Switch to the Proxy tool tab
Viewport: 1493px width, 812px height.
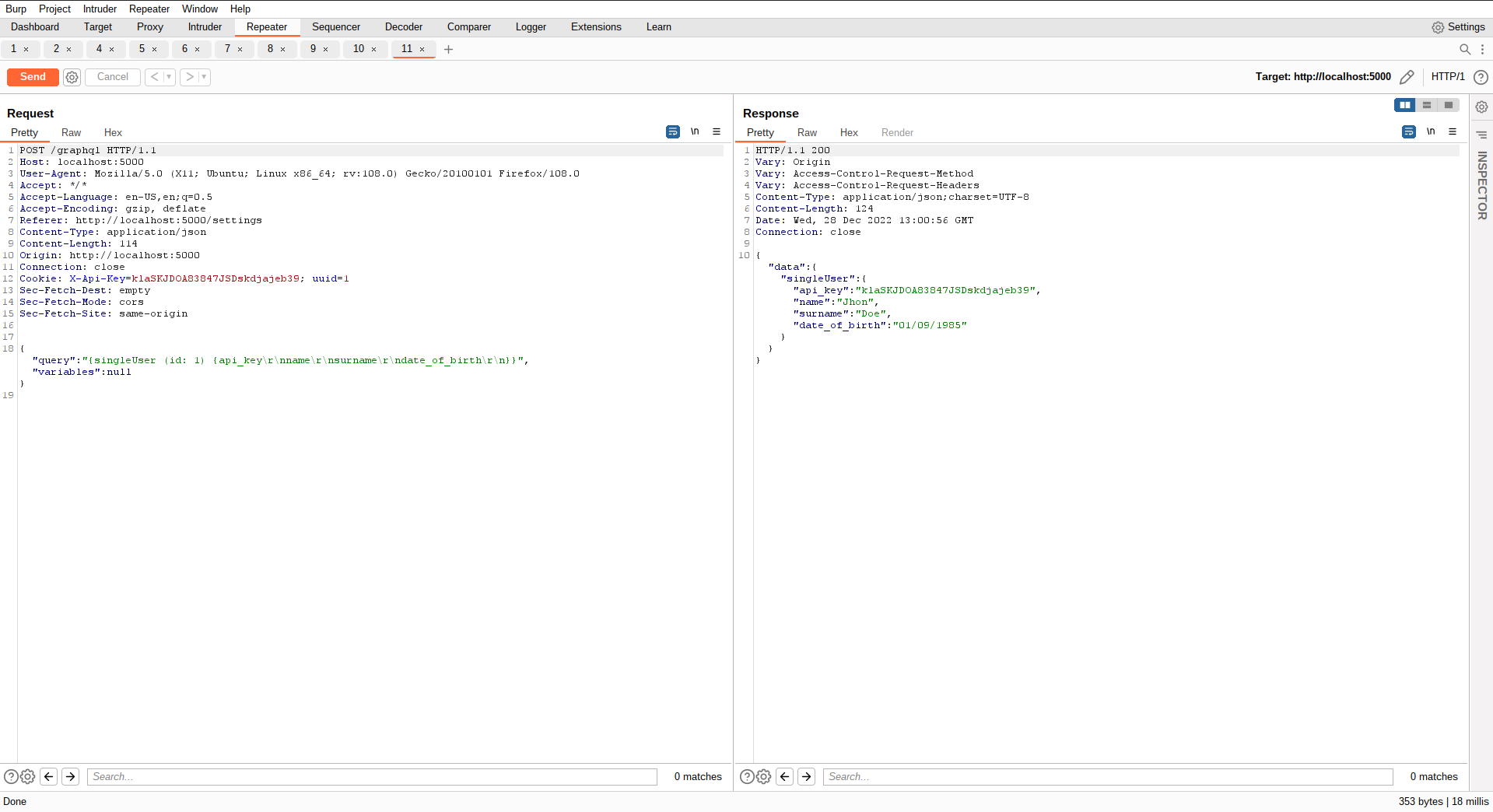click(x=150, y=27)
